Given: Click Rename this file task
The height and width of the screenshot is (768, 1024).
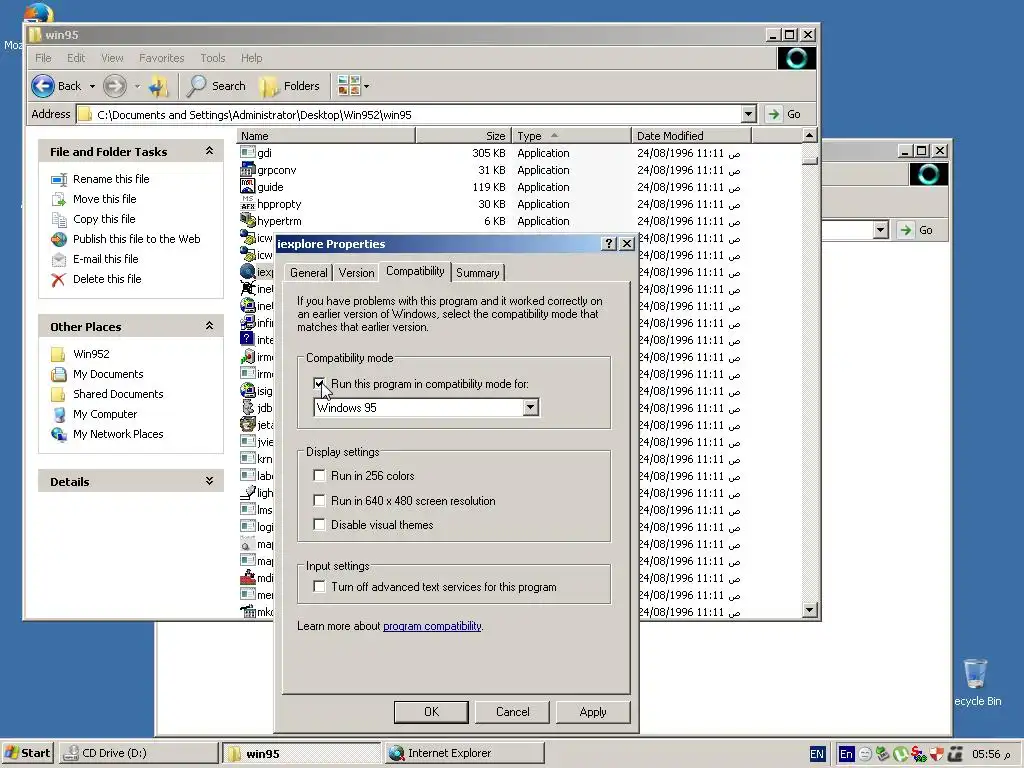Looking at the screenshot, I should click(x=111, y=179).
